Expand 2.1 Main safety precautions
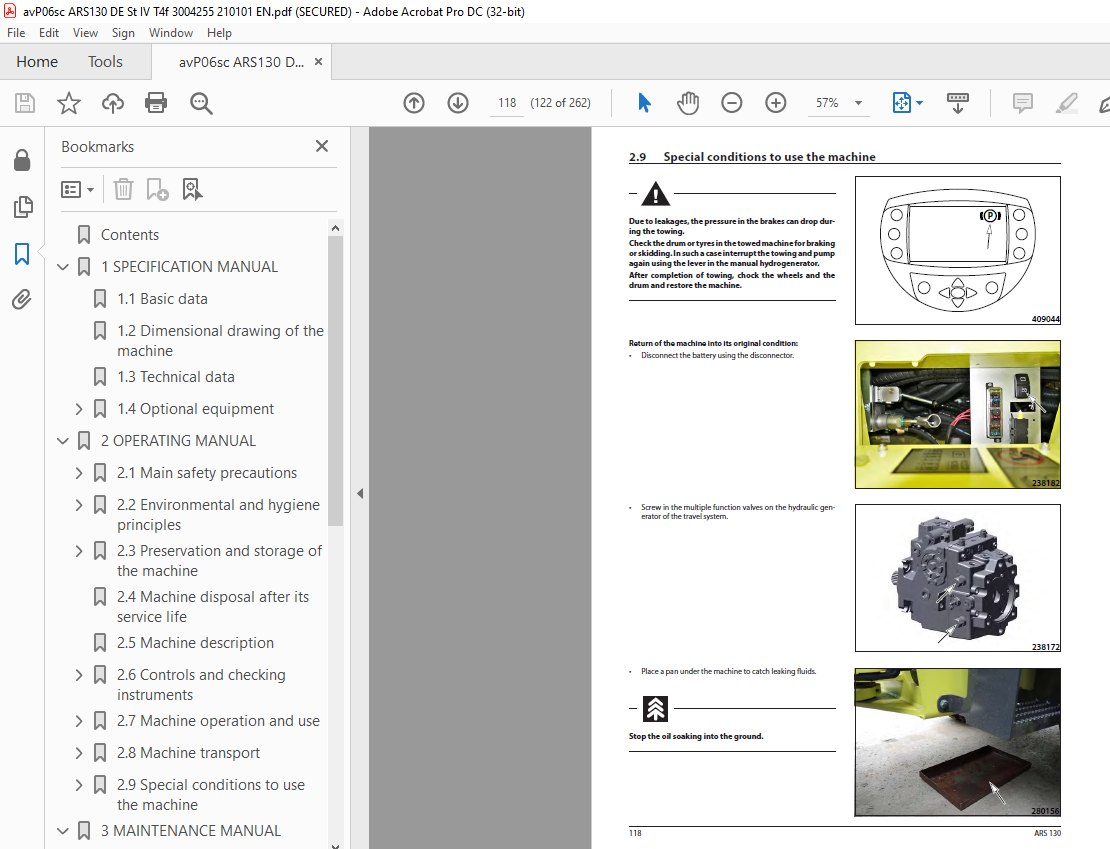Viewport: 1110px width, 849px height. pyautogui.click(x=79, y=473)
